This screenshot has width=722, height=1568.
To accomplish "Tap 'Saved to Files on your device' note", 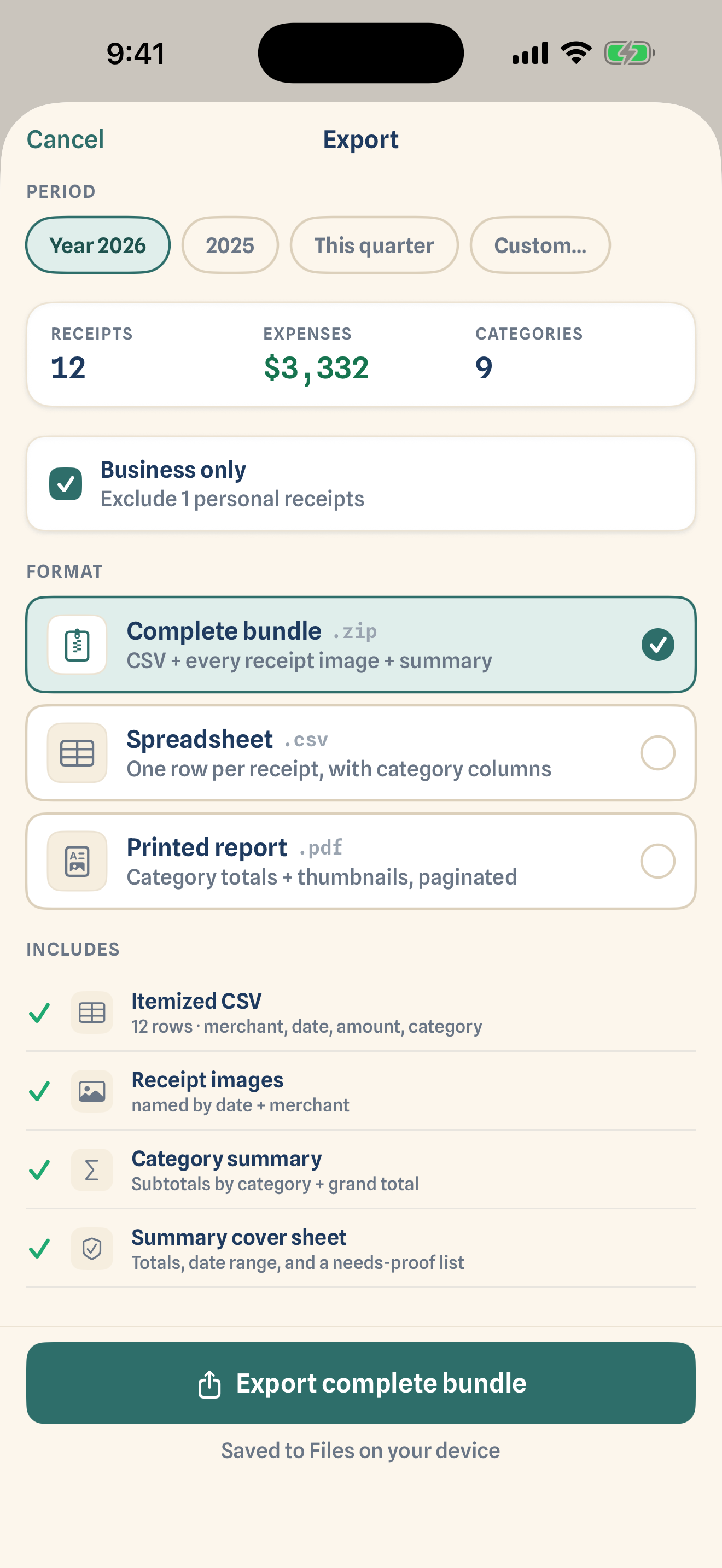I will pyautogui.click(x=360, y=1450).
